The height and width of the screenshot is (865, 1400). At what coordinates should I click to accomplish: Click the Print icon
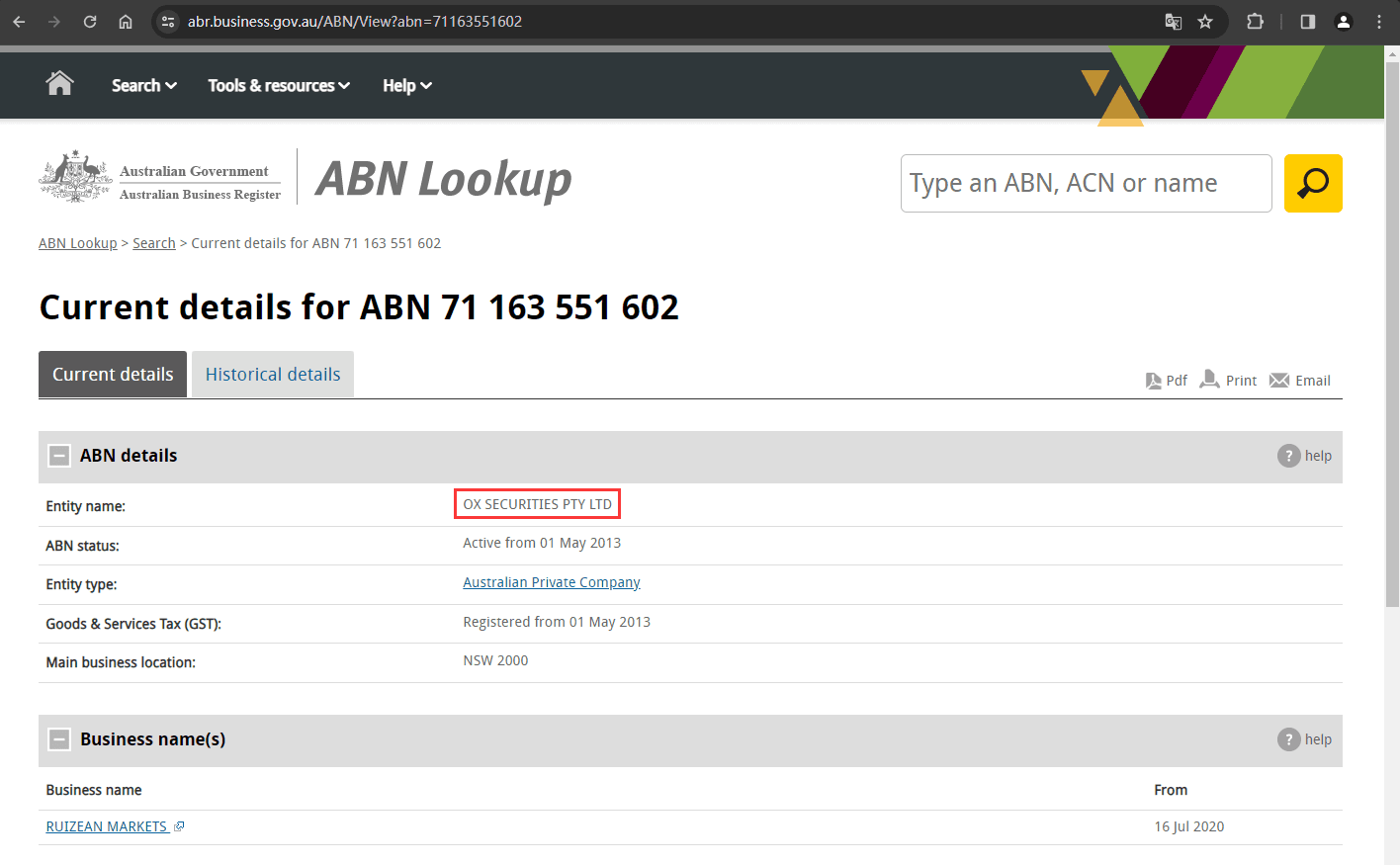(x=1209, y=380)
